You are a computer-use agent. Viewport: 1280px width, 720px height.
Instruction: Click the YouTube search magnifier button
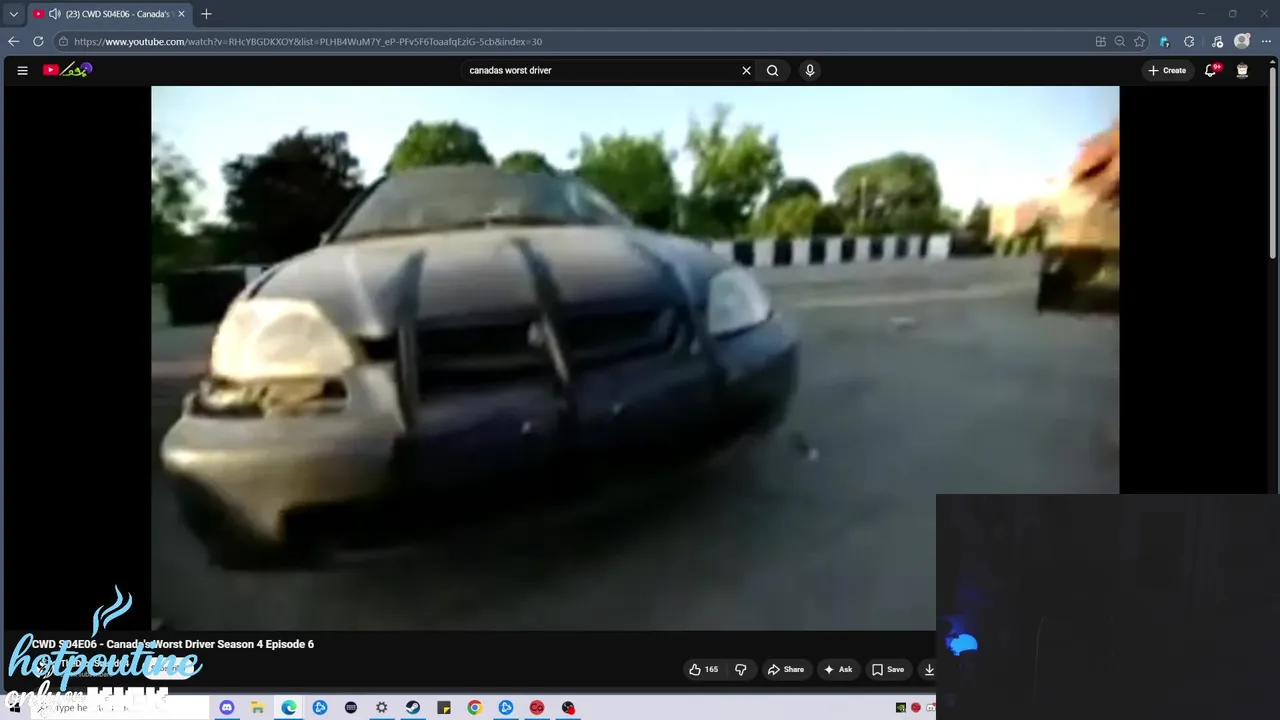[x=772, y=70]
